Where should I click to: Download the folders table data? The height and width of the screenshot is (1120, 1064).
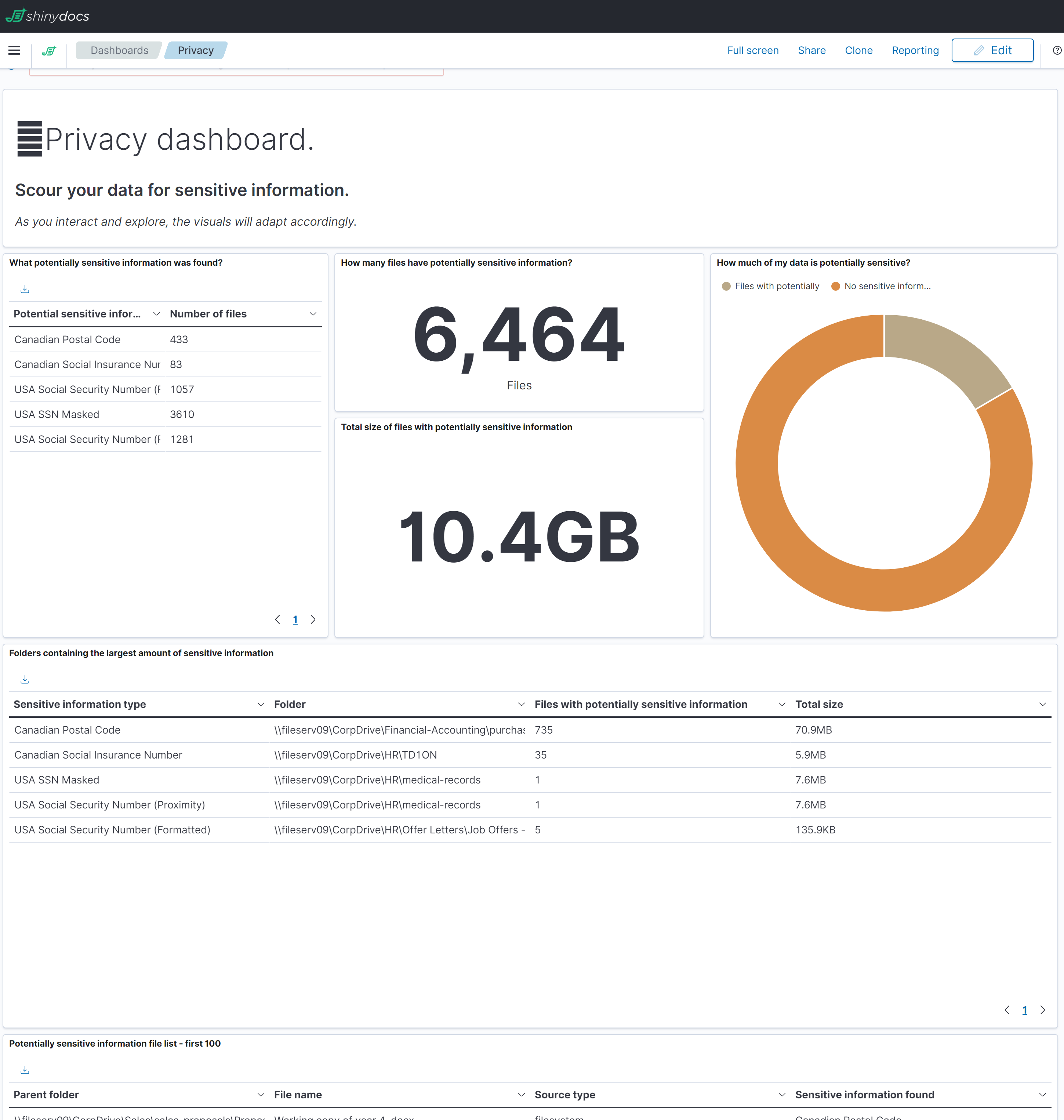pos(25,679)
